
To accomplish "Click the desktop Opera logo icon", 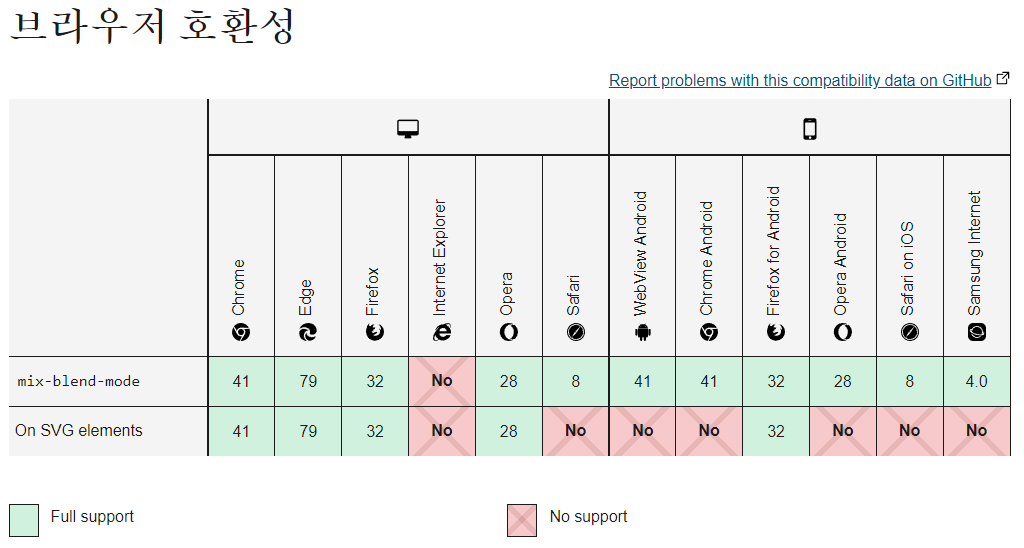I will 509,333.
